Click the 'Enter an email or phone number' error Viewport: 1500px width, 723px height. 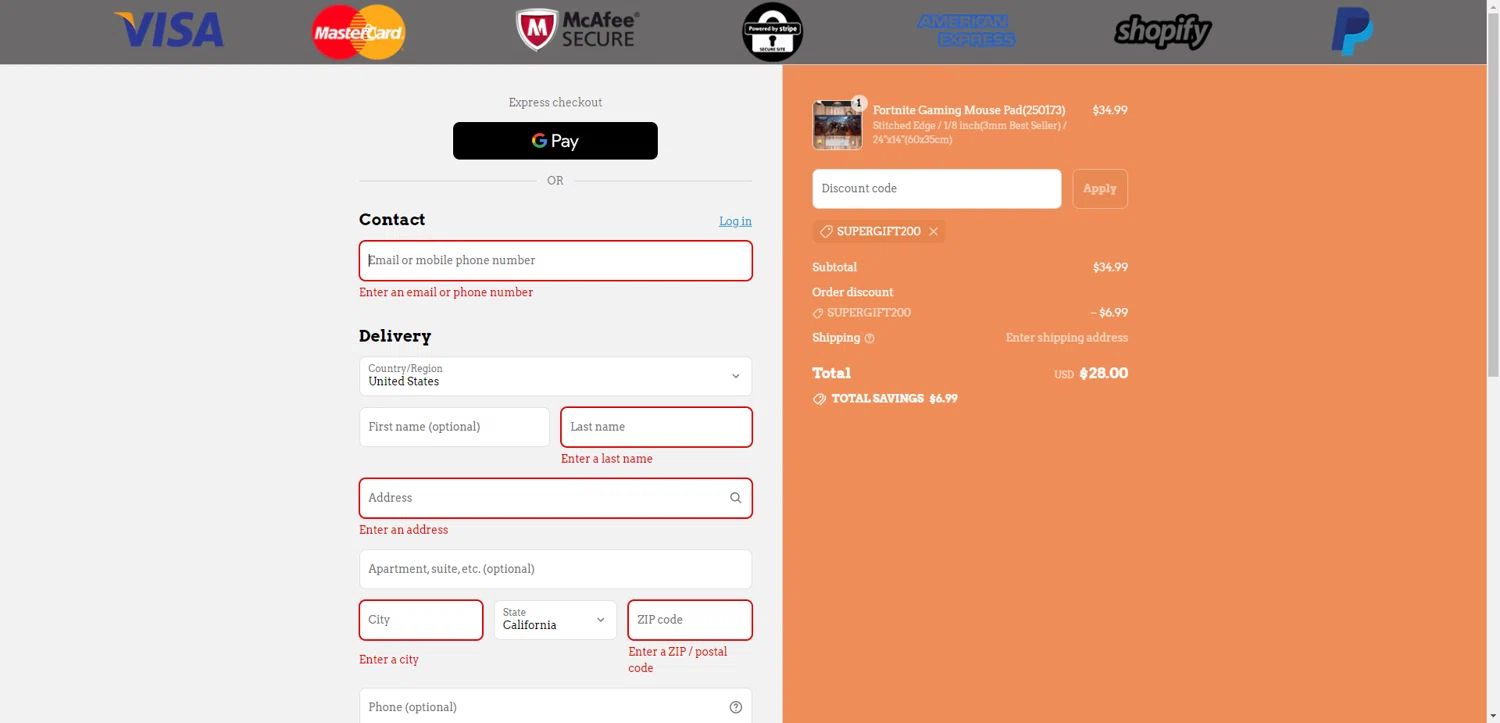446,293
